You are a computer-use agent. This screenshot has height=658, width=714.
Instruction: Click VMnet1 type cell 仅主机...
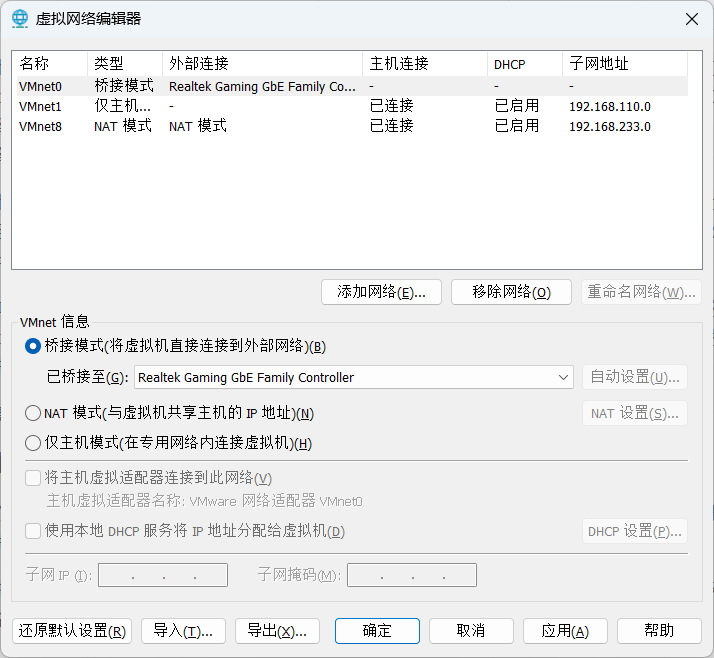(x=122, y=106)
